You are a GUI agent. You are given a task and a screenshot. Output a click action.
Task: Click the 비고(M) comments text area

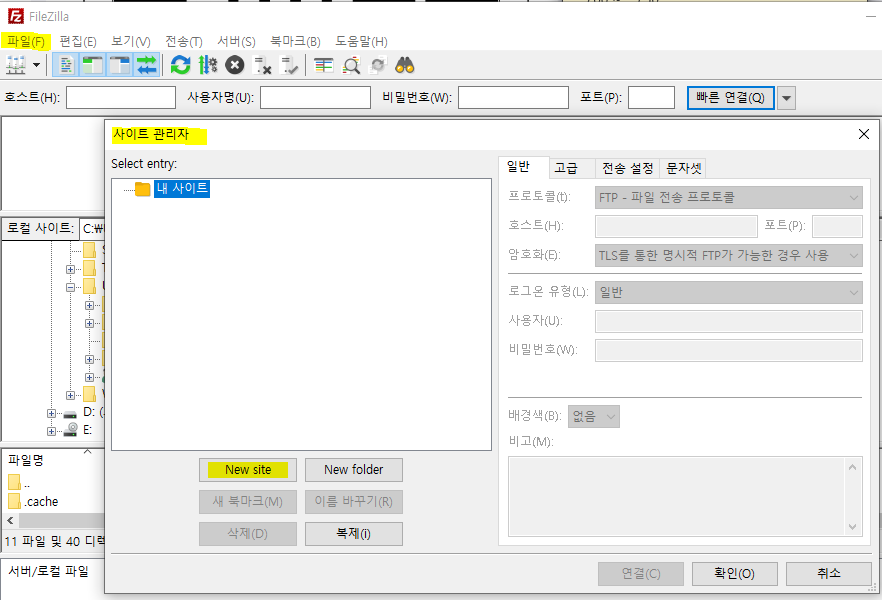pyautogui.click(x=676, y=497)
